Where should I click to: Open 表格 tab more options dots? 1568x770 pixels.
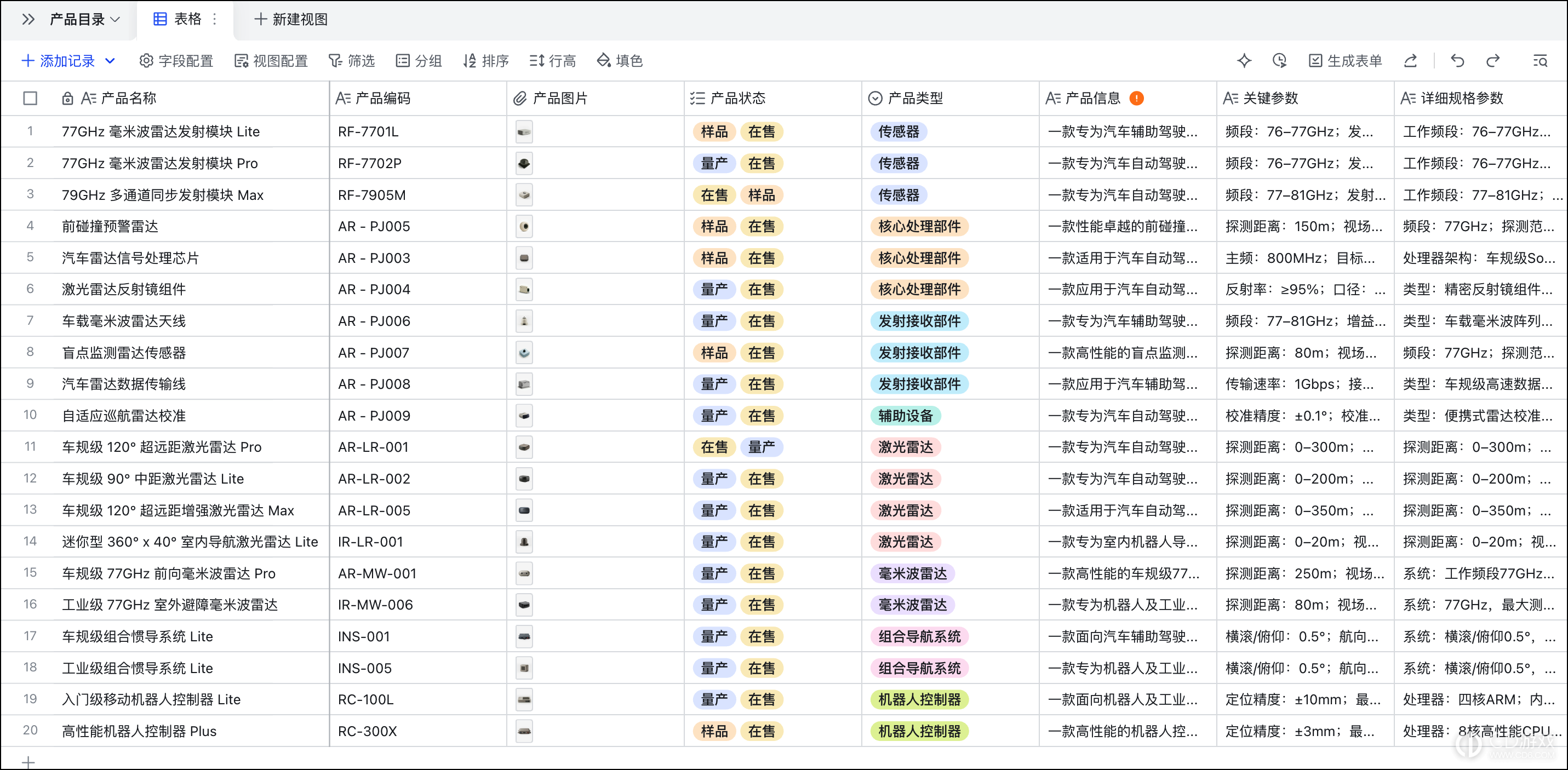(x=215, y=20)
